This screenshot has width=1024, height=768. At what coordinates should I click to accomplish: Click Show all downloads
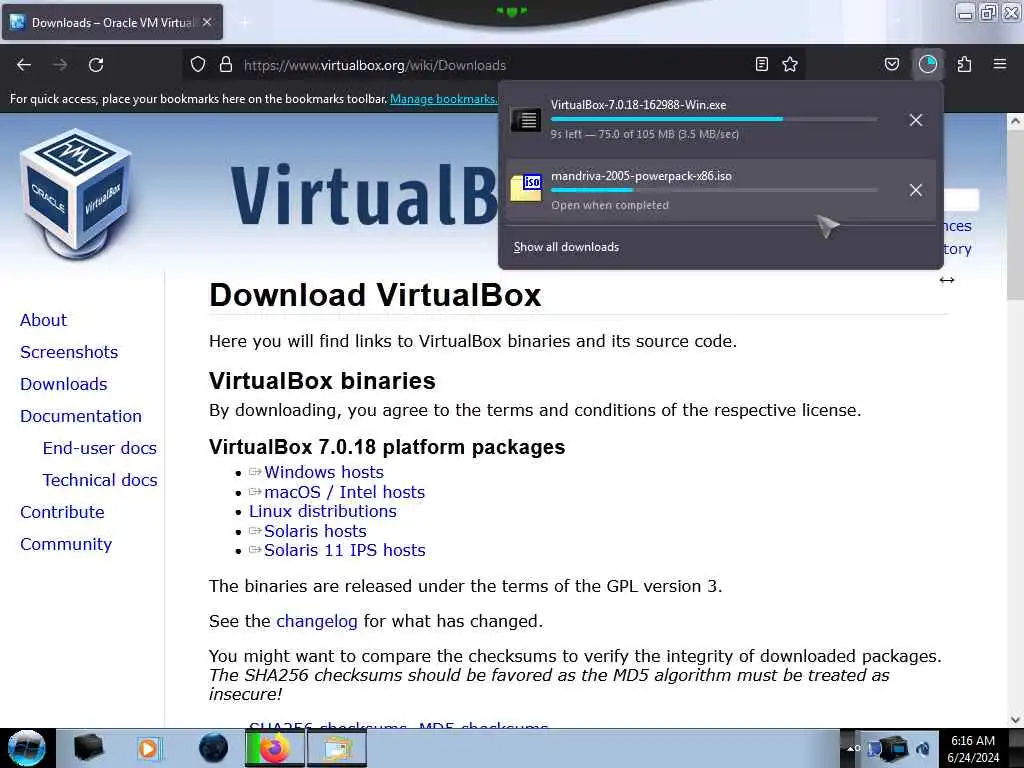566,247
